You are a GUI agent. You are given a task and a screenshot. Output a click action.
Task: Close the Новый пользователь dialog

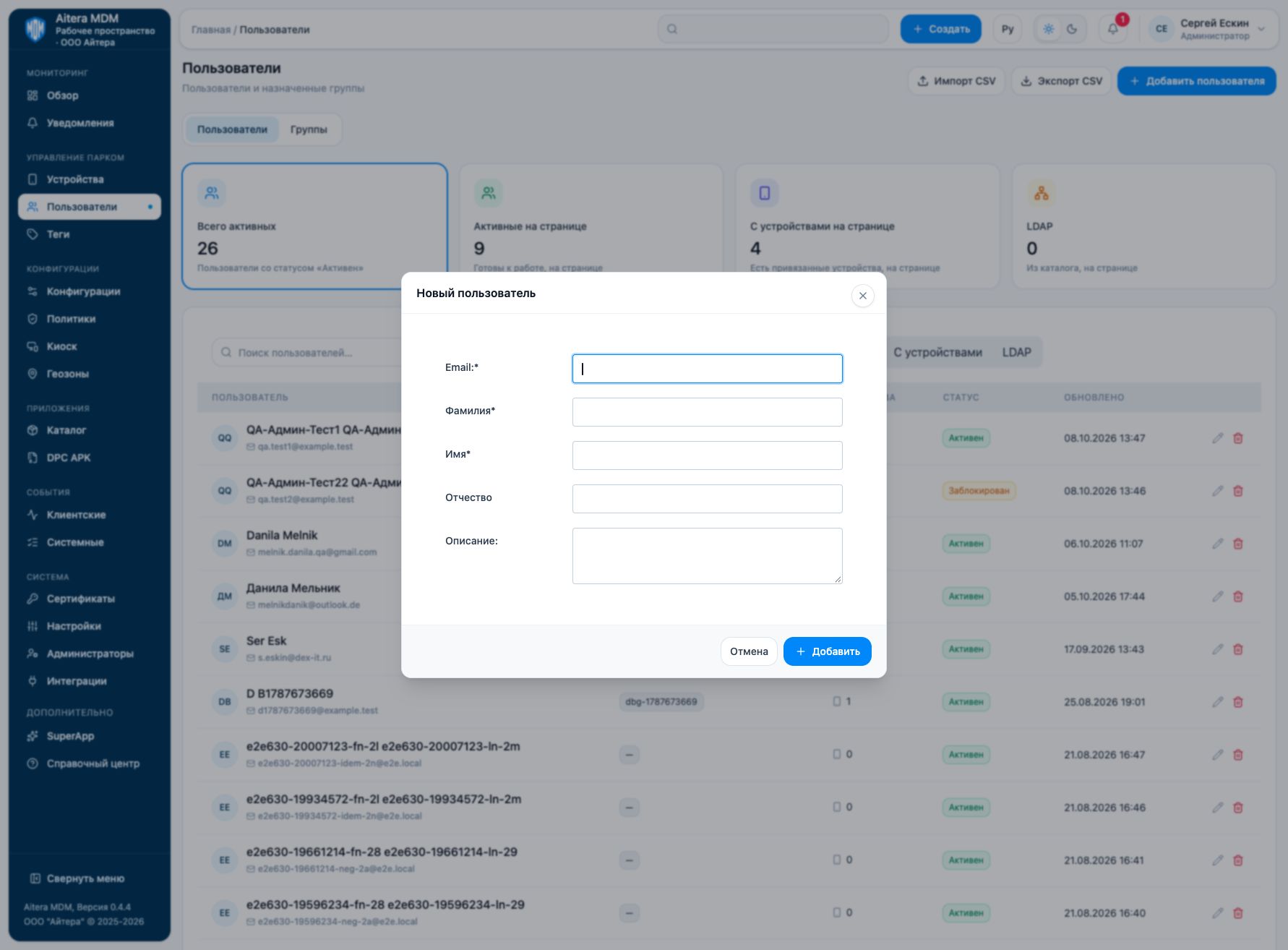862,296
